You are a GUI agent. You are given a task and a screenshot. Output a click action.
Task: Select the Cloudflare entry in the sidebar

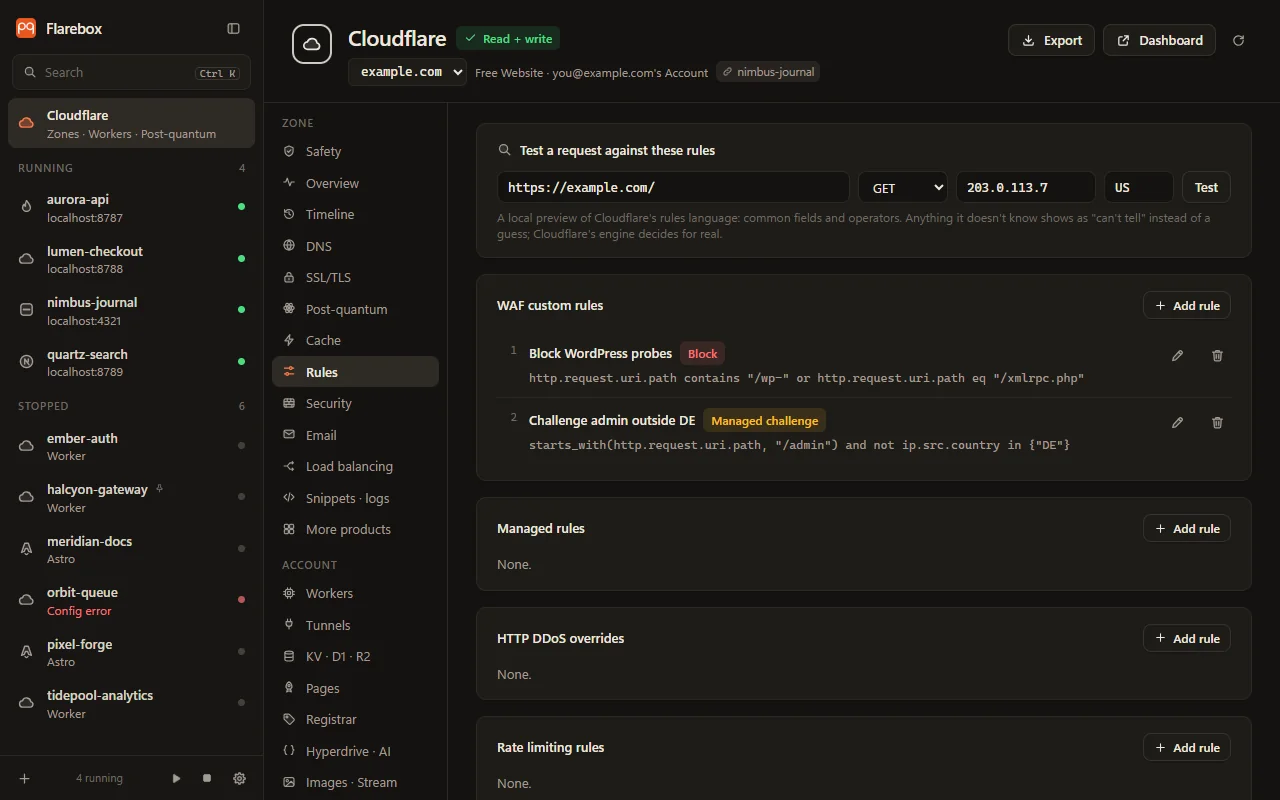pos(132,123)
